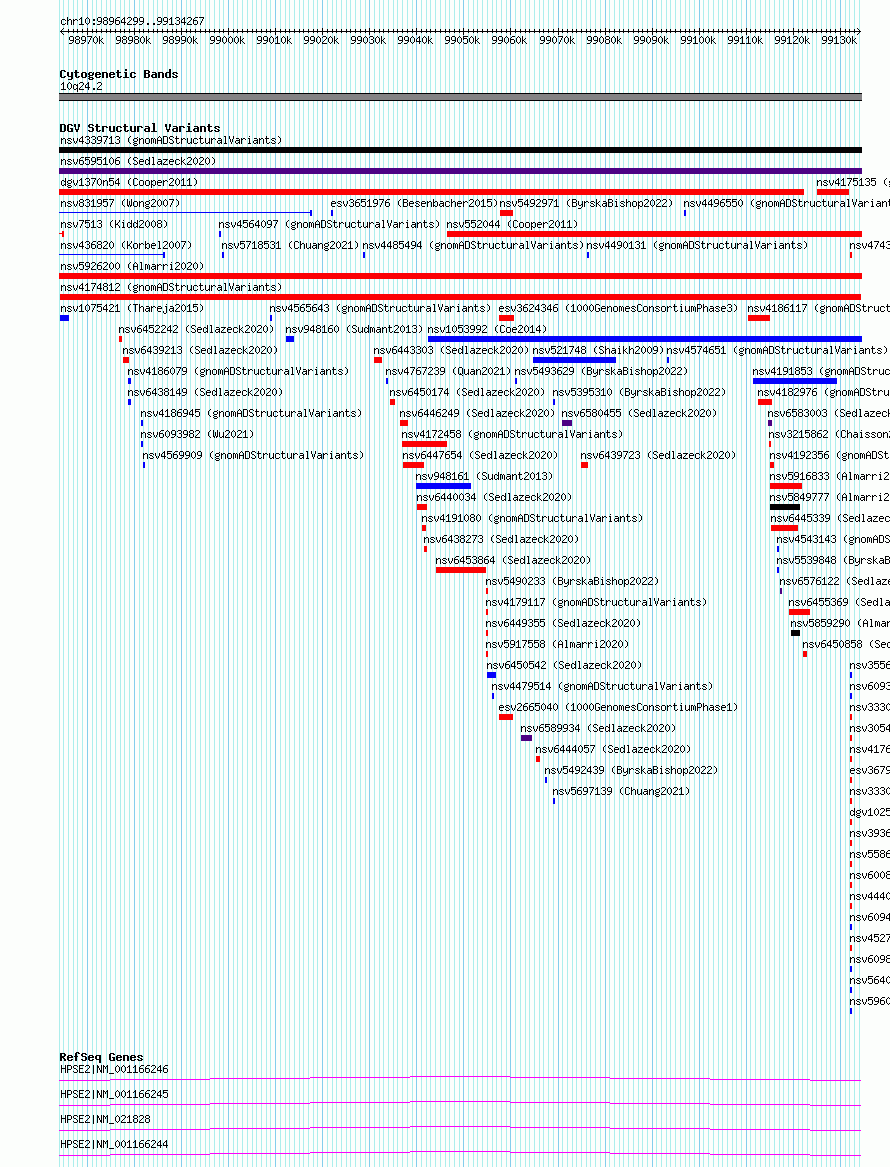Open nsv4574651 gnomAD variant label
Viewport: 890px width, 1167px height.
tap(777, 350)
